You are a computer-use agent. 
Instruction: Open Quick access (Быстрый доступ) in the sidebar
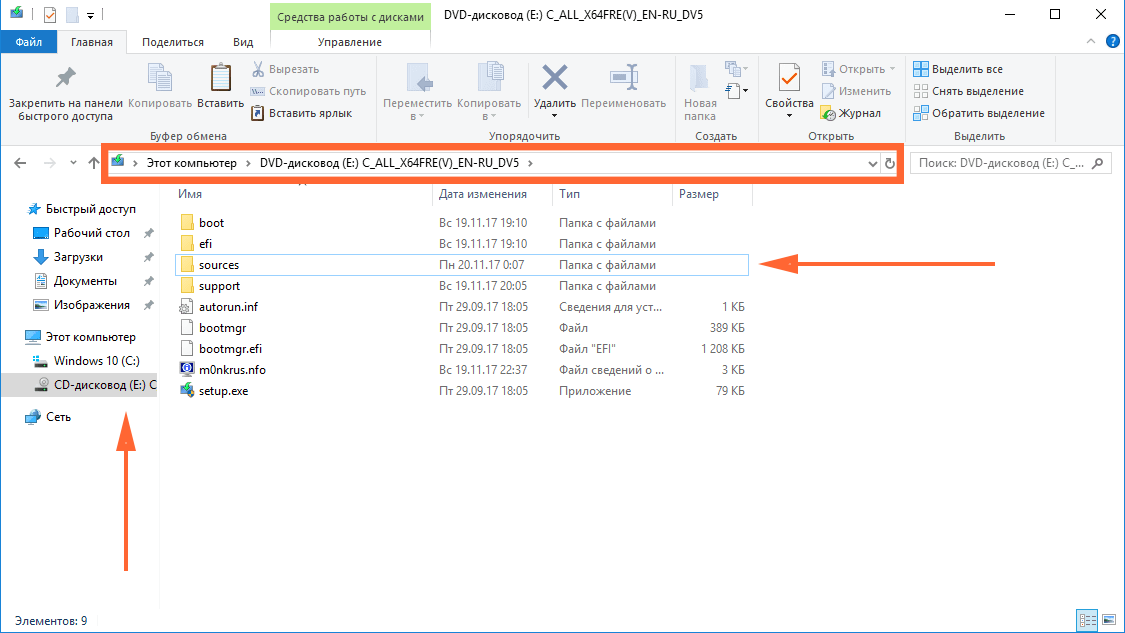[x=90, y=209]
